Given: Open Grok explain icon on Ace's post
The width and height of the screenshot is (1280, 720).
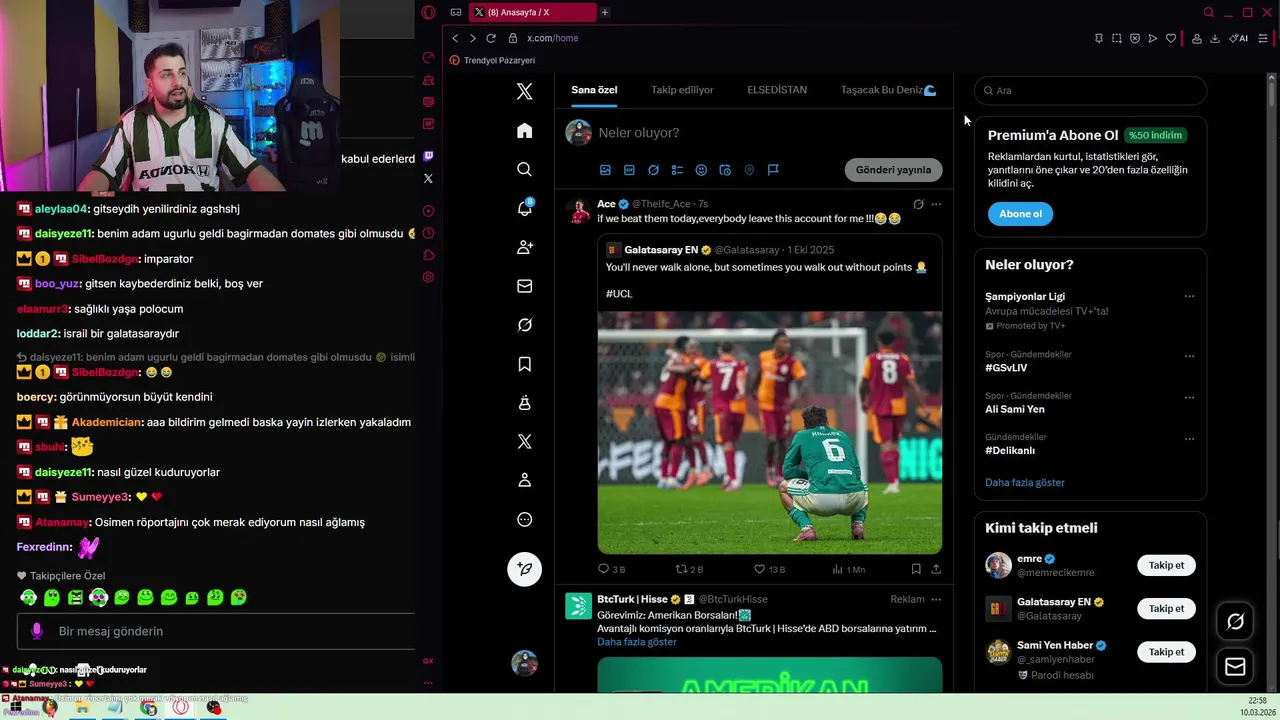Looking at the screenshot, I should point(918,204).
